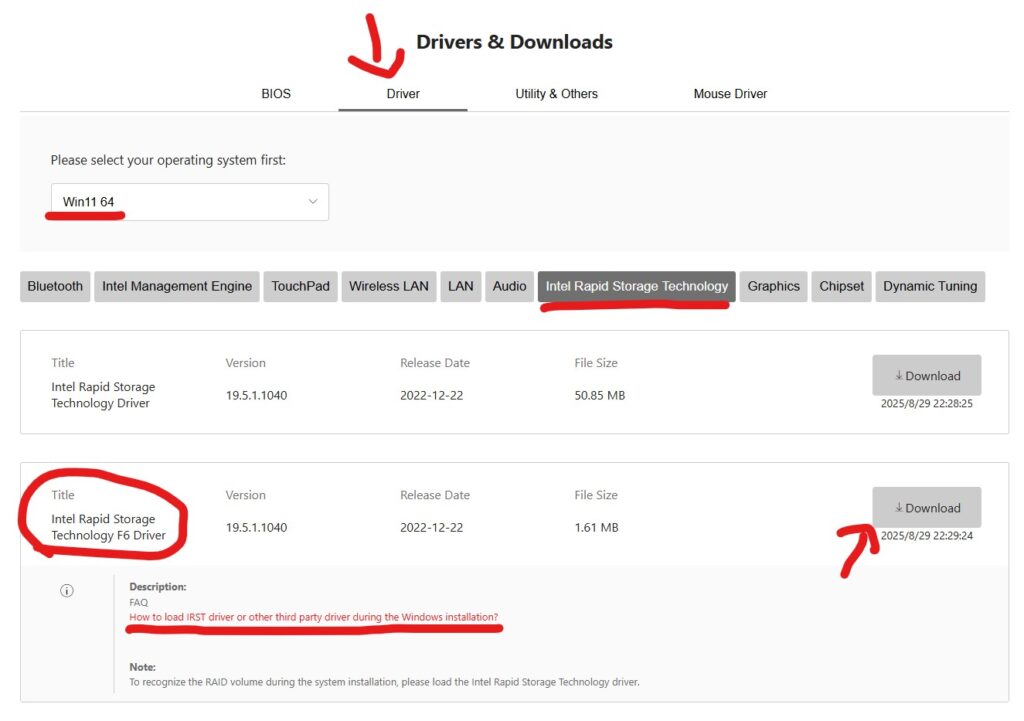Click the 'Please select your operating system first' label
Viewport: 1024px width, 721px height.
tap(168, 160)
